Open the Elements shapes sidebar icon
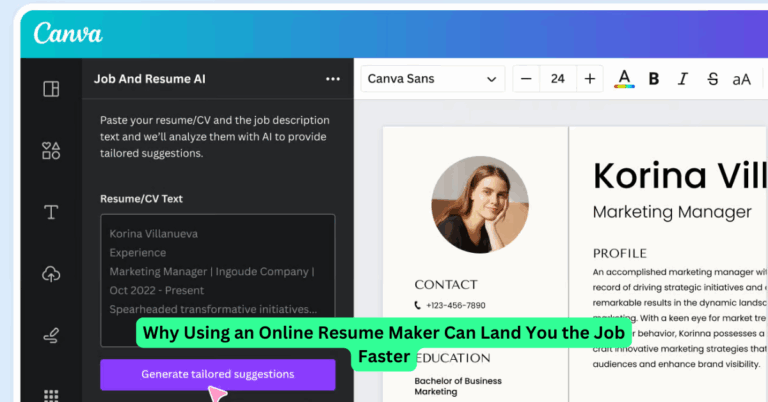 coord(51,150)
